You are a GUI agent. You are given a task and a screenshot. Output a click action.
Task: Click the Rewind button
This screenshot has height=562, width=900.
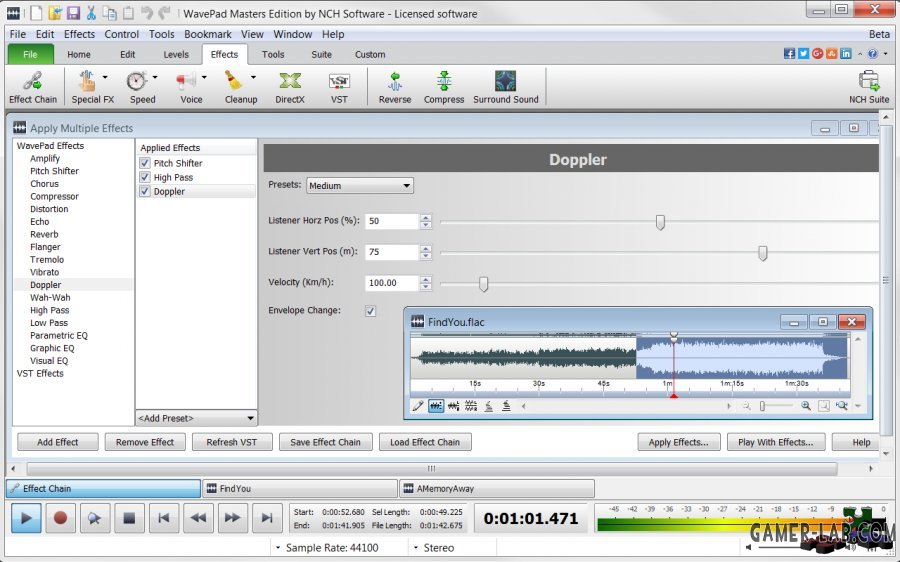198,518
